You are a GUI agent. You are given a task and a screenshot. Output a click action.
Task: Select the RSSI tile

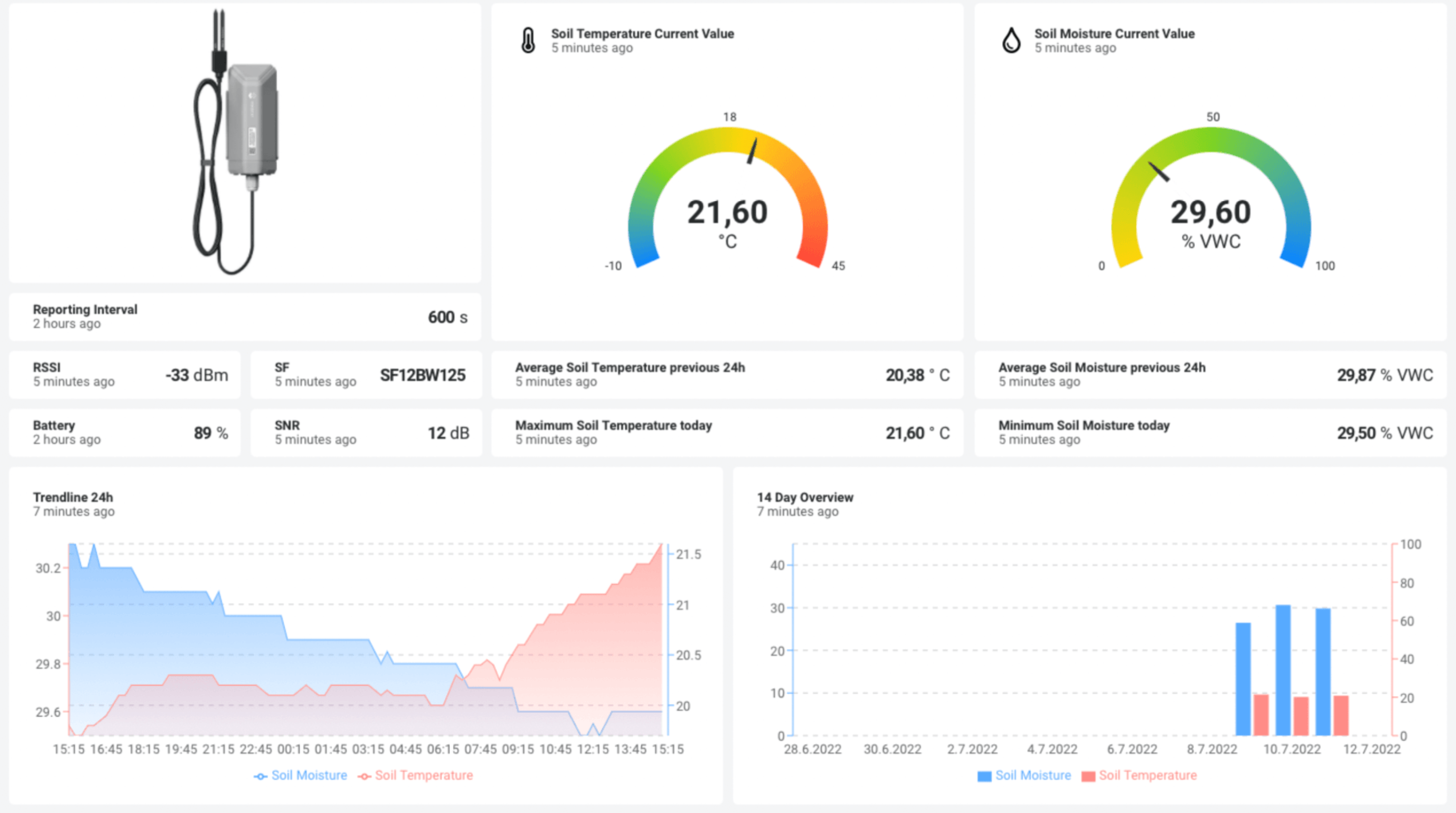(x=124, y=374)
